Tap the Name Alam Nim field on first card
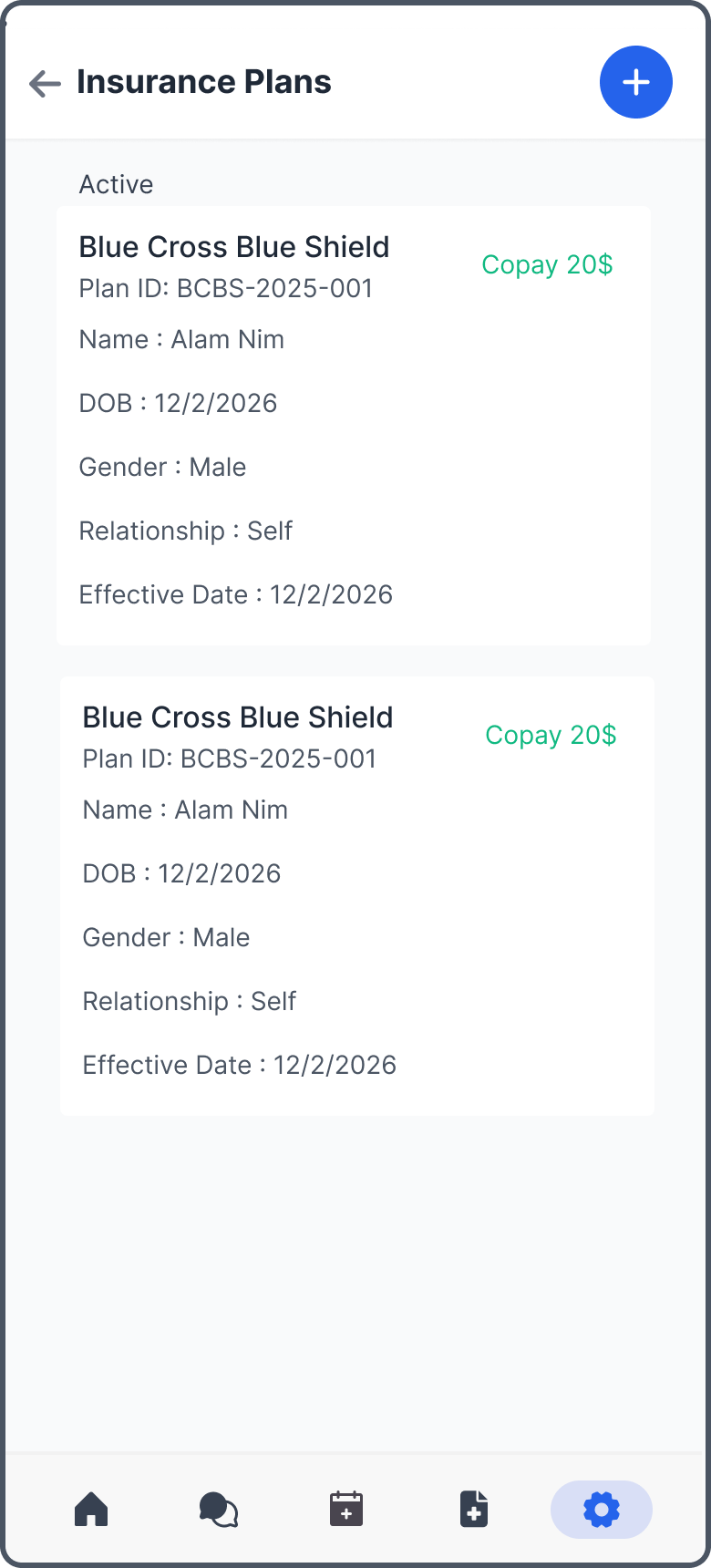This screenshot has width=711, height=1568. pos(181,339)
